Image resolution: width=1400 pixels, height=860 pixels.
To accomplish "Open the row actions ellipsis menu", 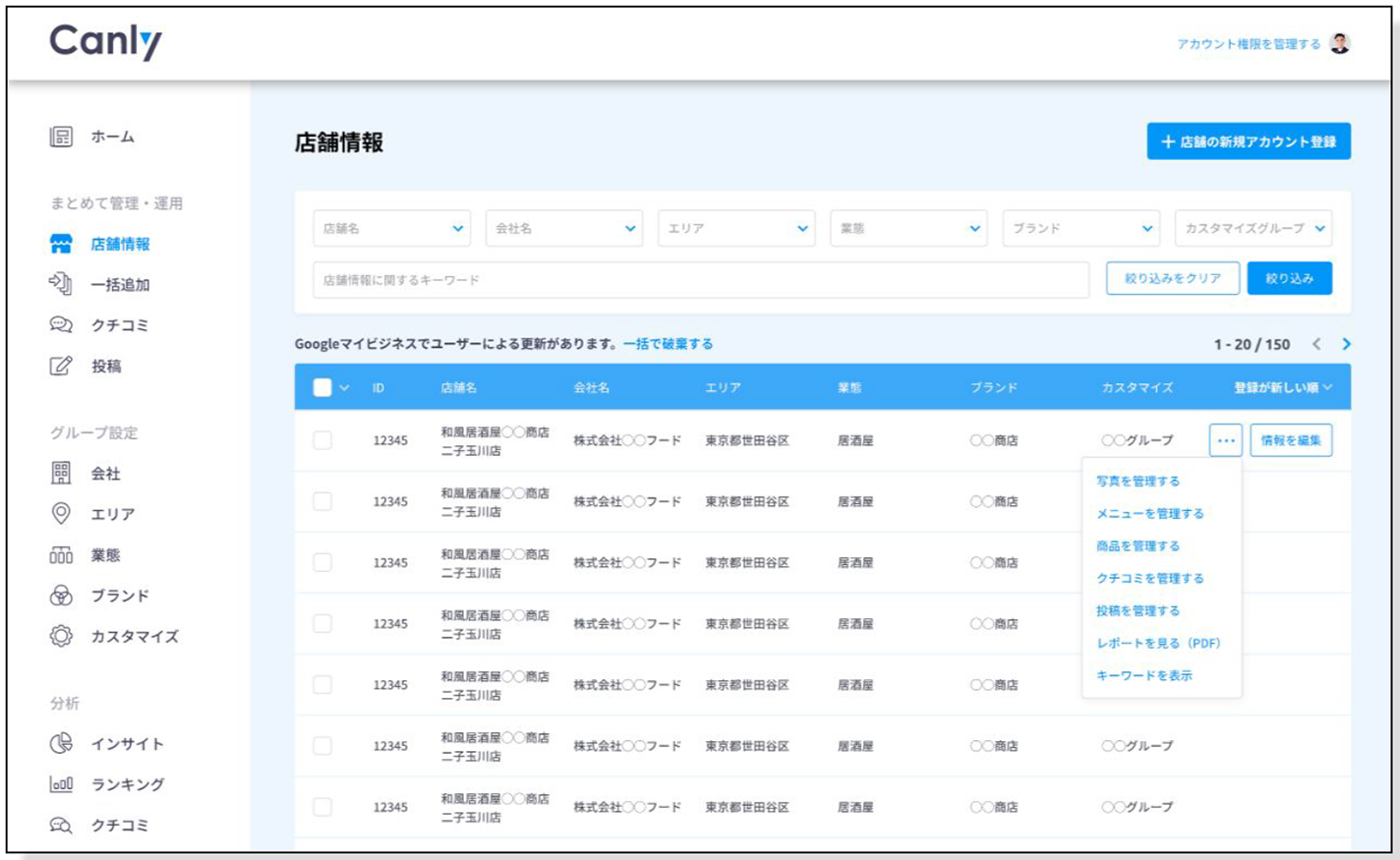I will point(1224,441).
